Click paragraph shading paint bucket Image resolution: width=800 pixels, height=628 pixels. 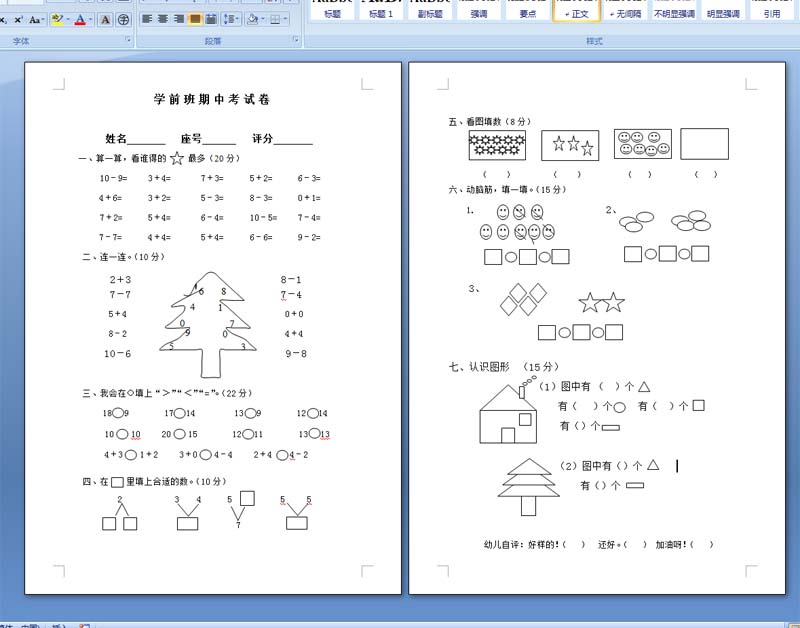click(252, 19)
